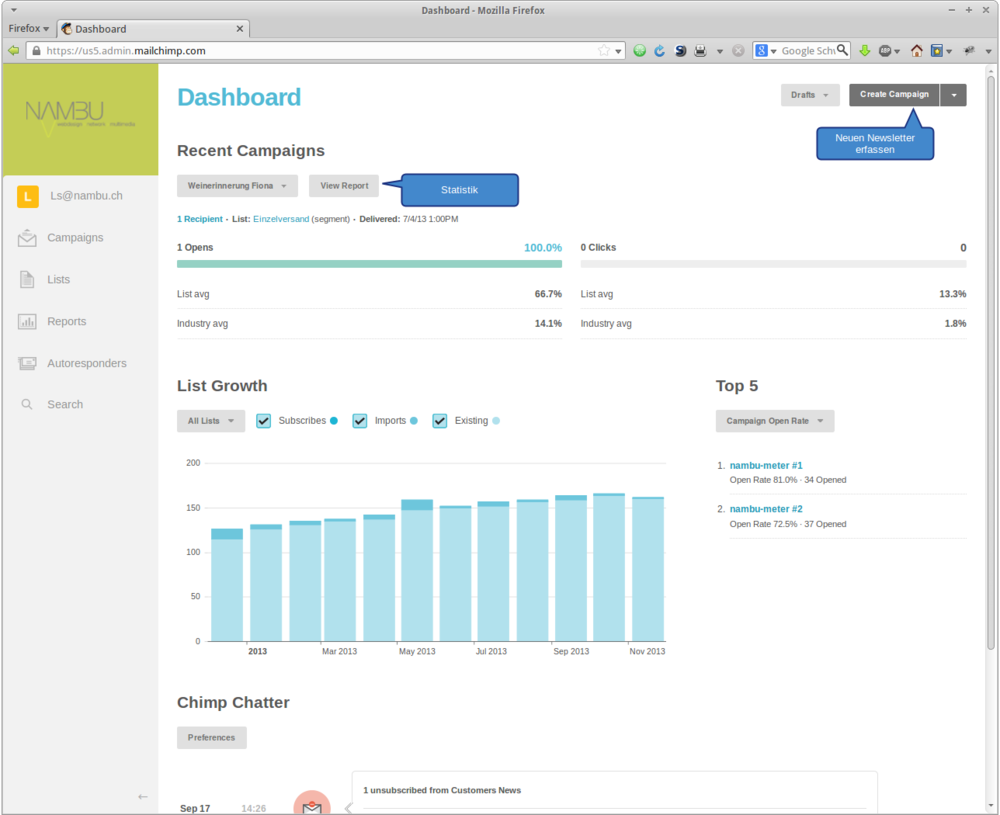This screenshot has height=815, width=1000.
Task: Click the Google search input field
Action: (x=807, y=50)
